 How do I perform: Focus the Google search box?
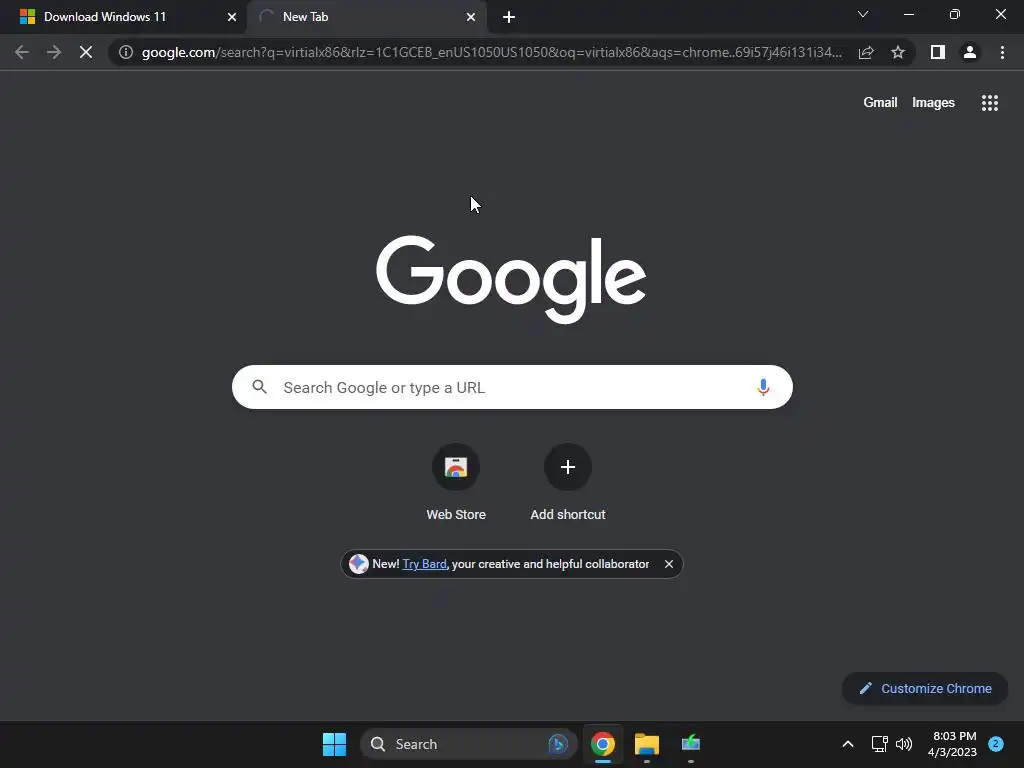(x=512, y=387)
